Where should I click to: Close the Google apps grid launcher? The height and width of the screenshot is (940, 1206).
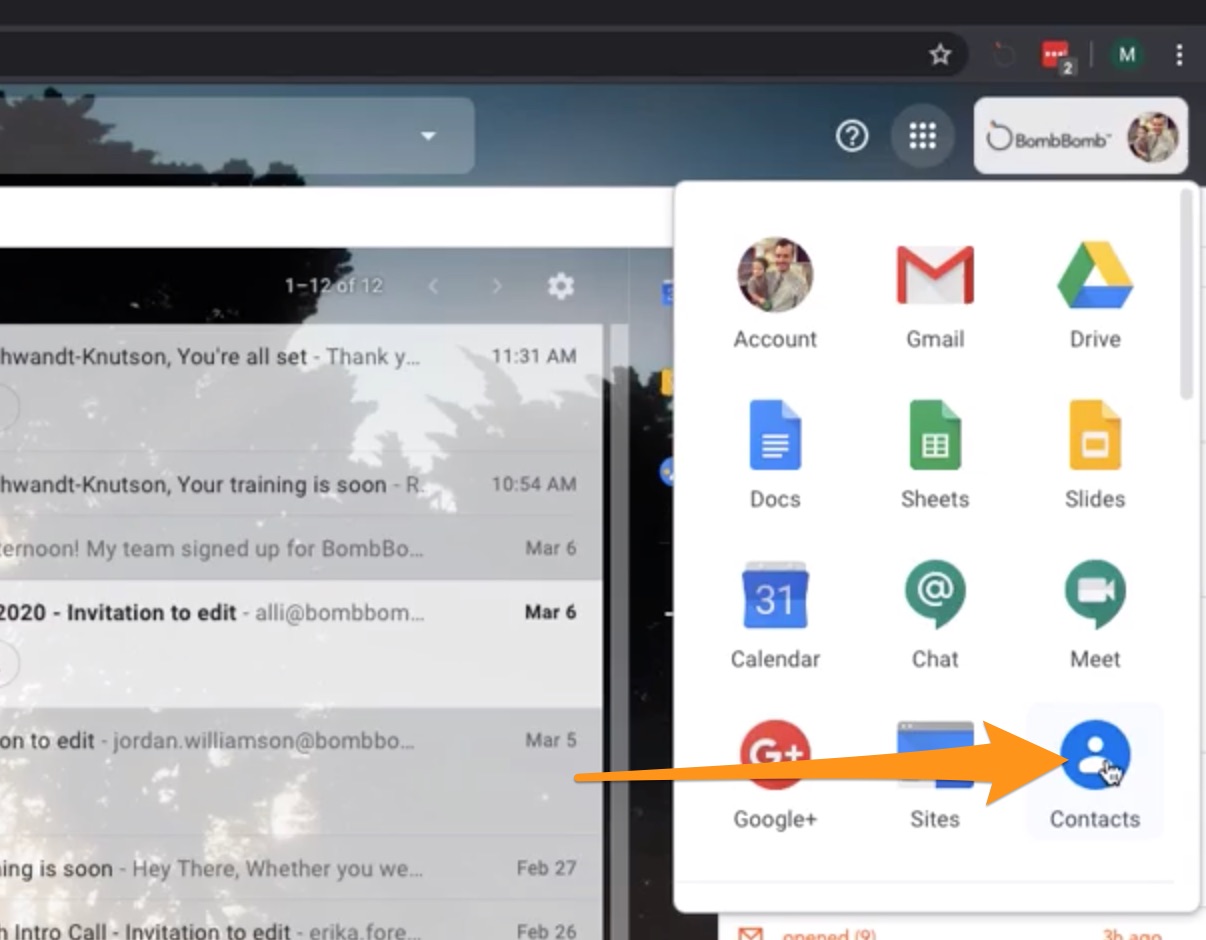coord(922,135)
